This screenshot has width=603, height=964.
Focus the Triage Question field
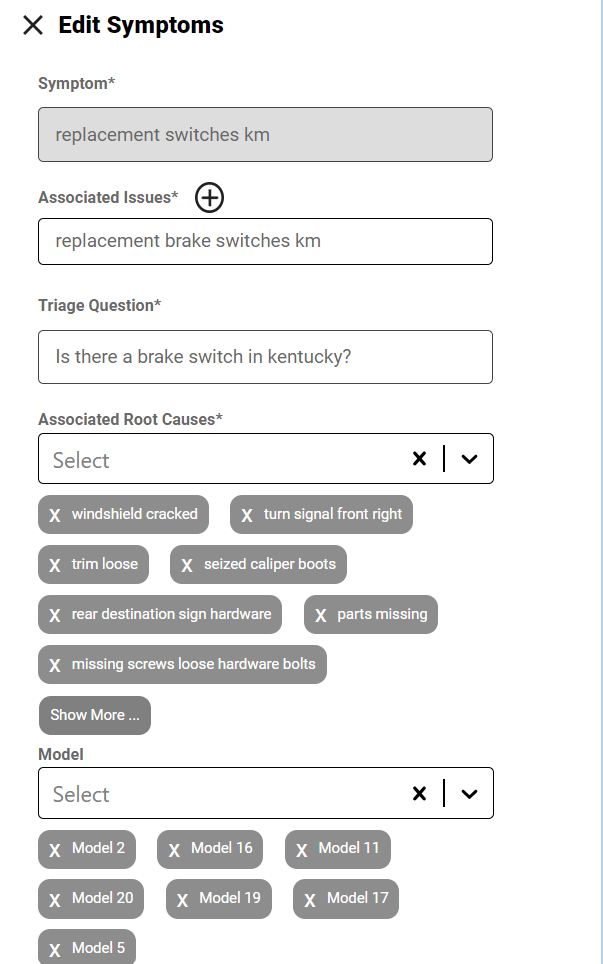pyautogui.click(x=265, y=357)
